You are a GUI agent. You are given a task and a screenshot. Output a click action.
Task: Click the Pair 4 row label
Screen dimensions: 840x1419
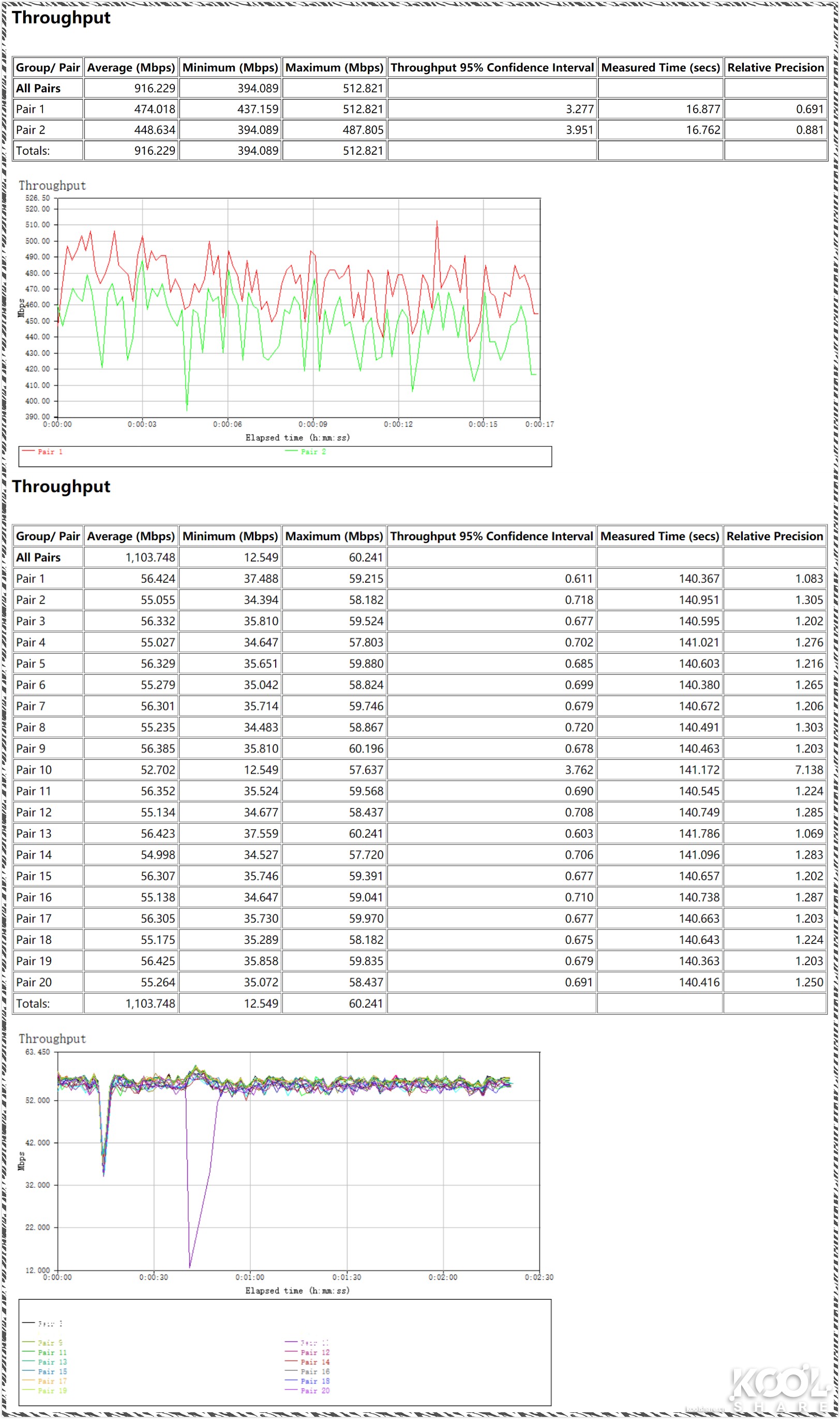[x=31, y=642]
